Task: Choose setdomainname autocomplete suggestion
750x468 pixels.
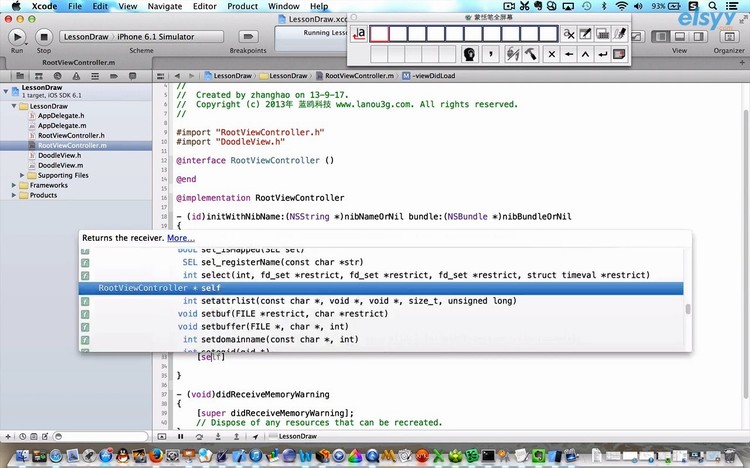Action: (381, 340)
